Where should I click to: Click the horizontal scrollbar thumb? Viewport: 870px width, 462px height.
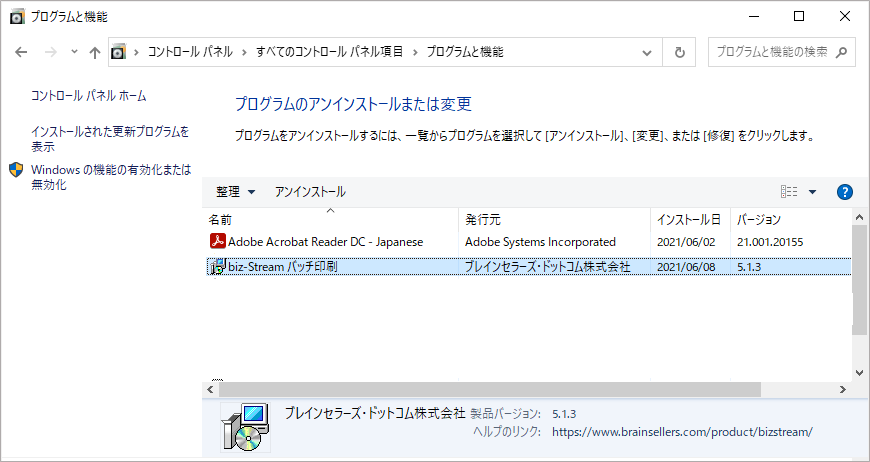click(x=491, y=389)
